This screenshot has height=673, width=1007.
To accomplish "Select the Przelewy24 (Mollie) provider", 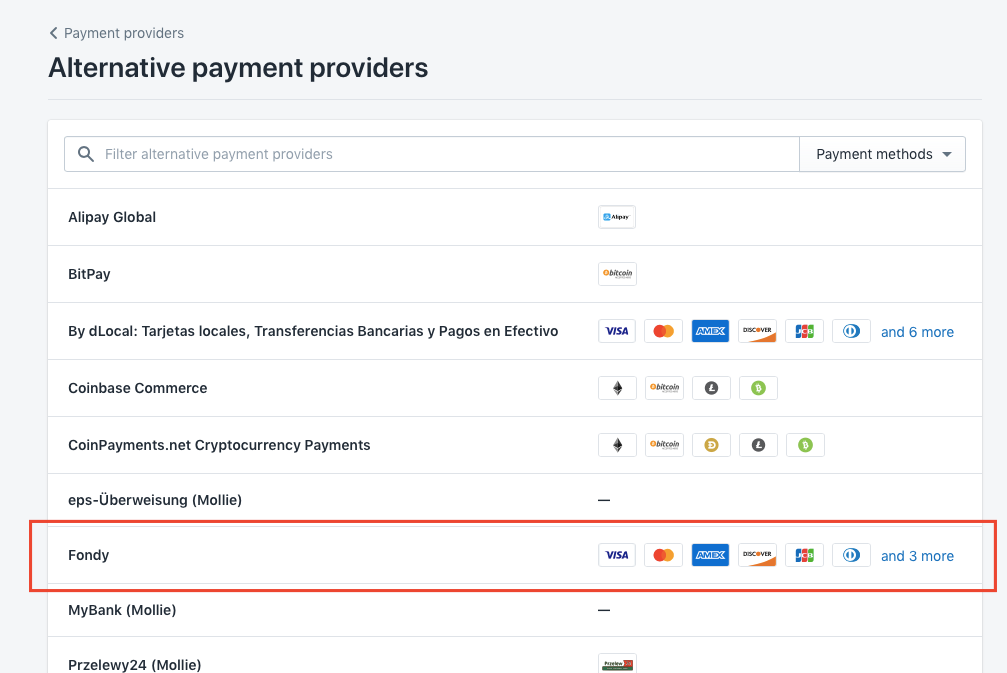I will click(x=134, y=665).
